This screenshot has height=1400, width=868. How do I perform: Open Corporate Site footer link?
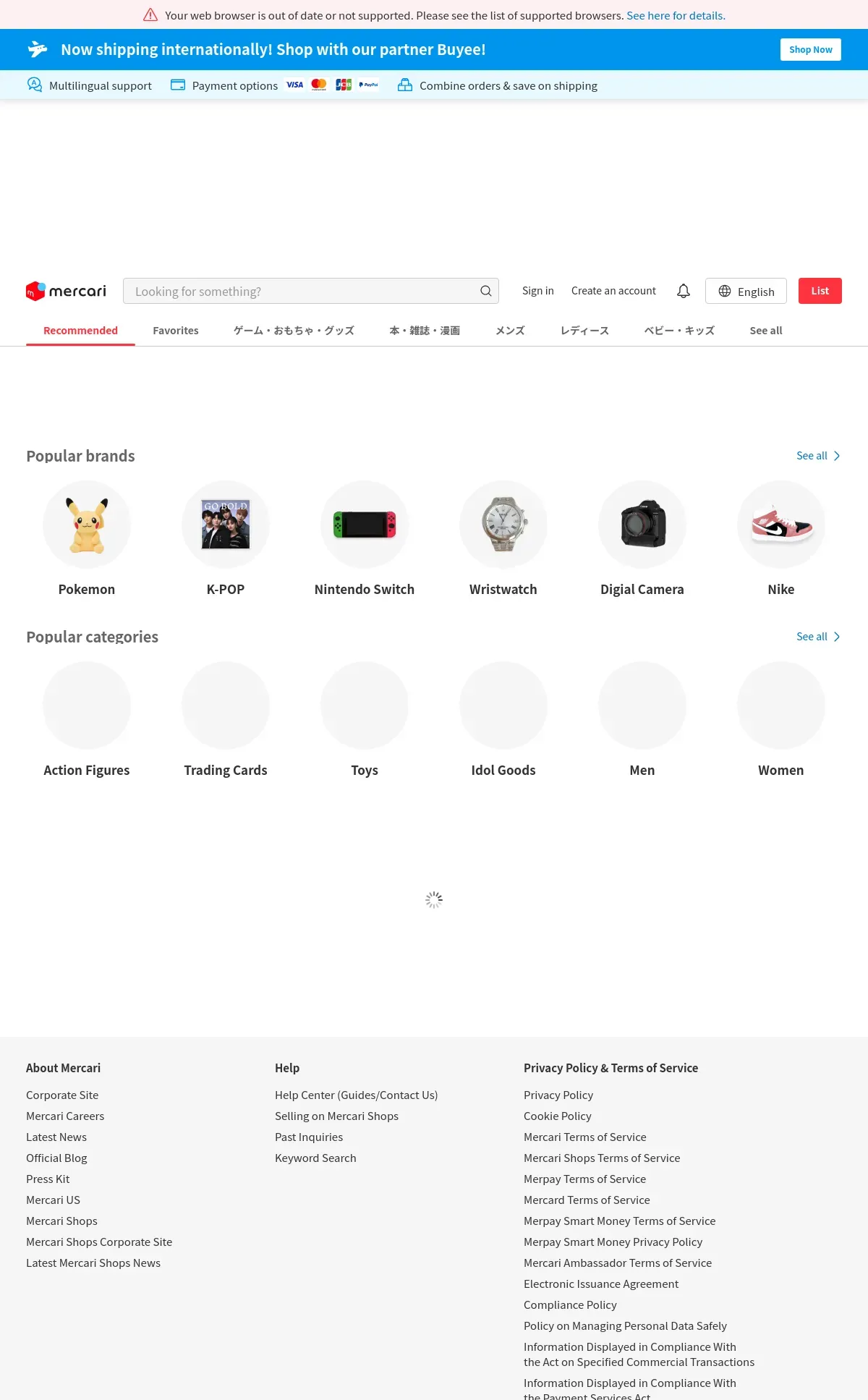pyautogui.click(x=62, y=1095)
